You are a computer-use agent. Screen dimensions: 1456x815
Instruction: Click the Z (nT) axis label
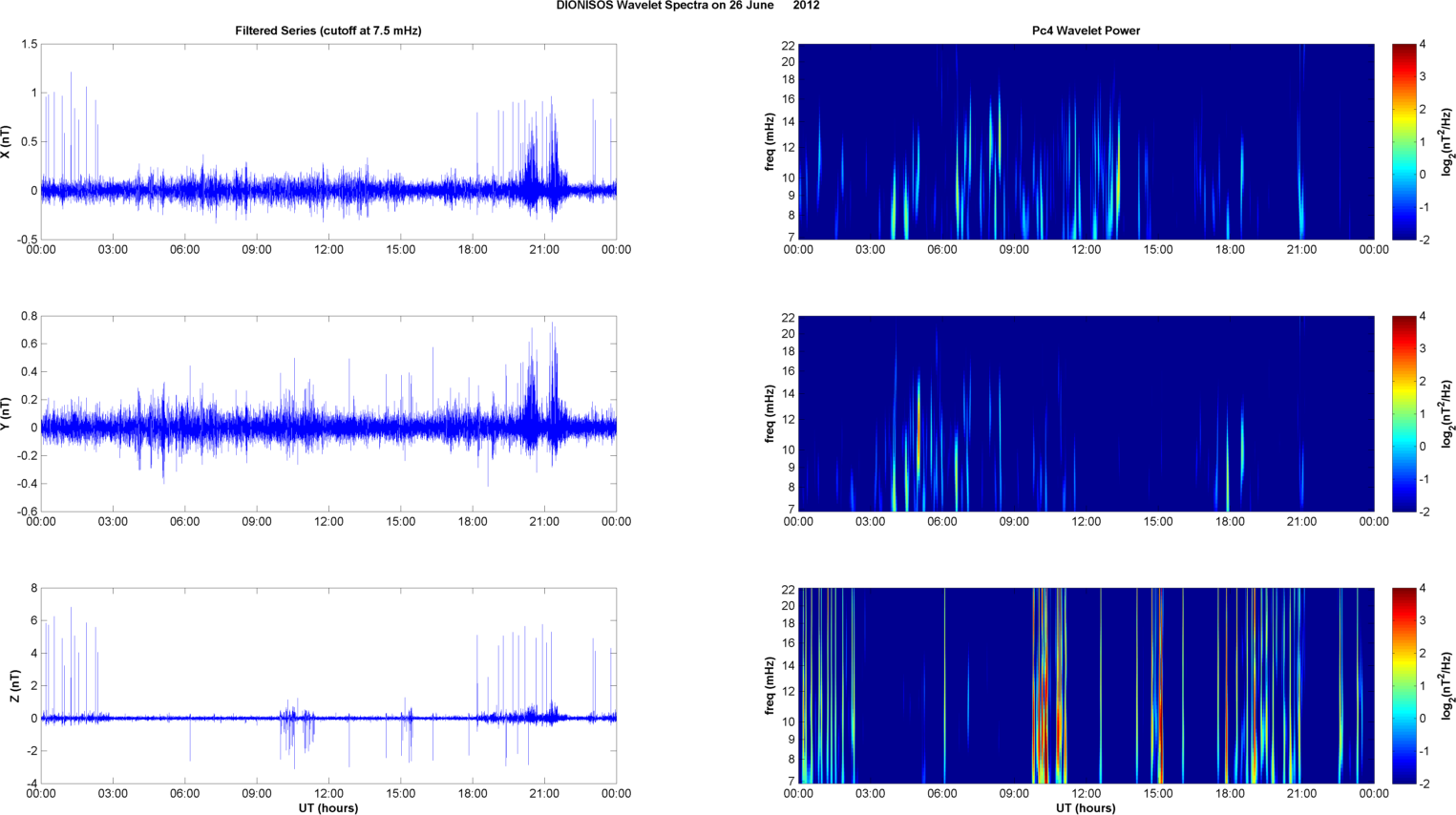pos(14,686)
